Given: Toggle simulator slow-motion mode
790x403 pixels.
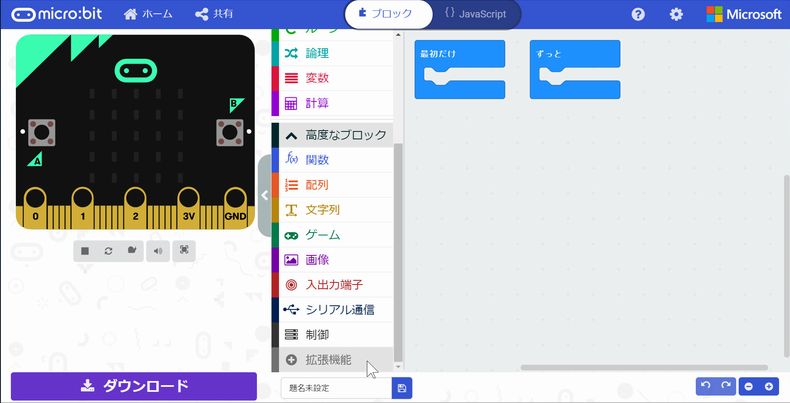Looking at the screenshot, I should point(132,251).
